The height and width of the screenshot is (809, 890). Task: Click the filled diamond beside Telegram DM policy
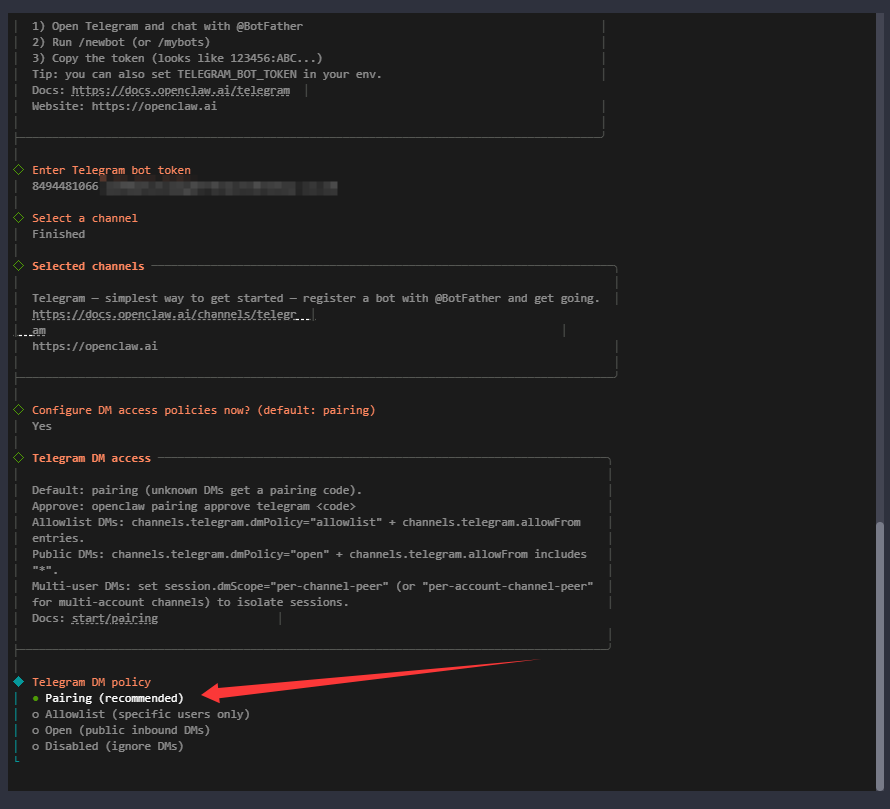click(x=18, y=681)
